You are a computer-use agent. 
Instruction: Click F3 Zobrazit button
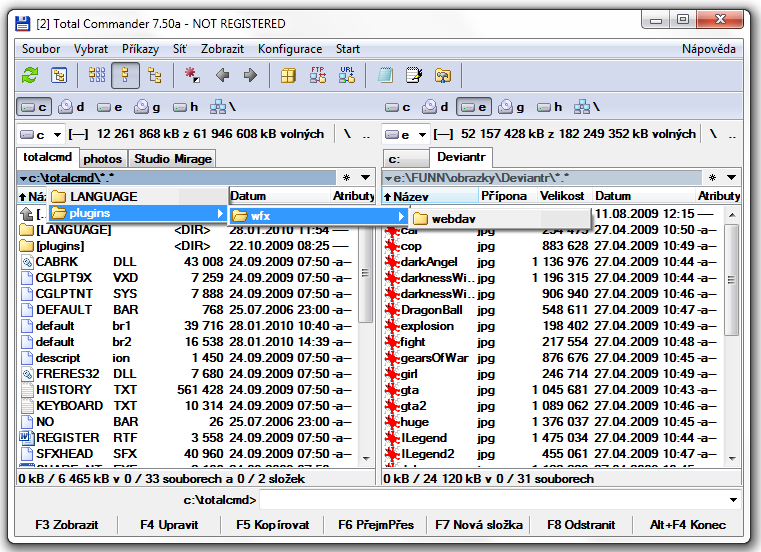click(66, 525)
